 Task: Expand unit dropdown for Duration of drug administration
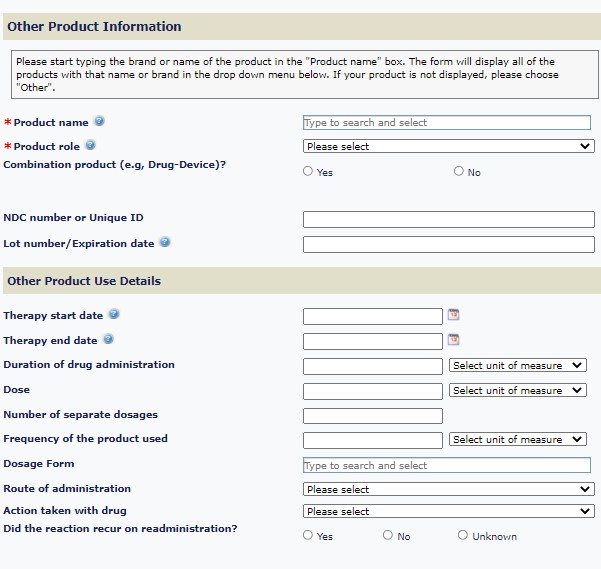pos(518,365)
